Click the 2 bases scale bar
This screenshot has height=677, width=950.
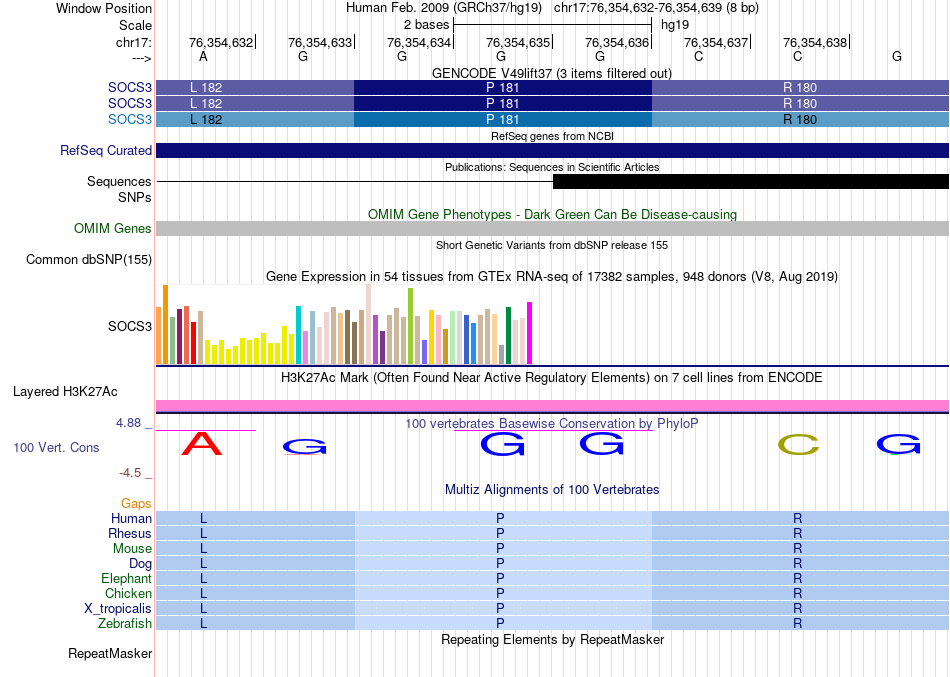tap(552, 25)
